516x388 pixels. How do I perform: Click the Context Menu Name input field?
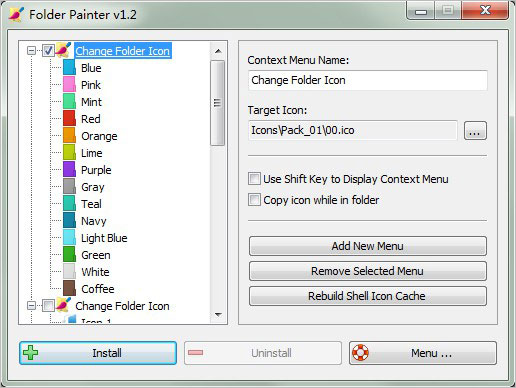tap(368, 80)
